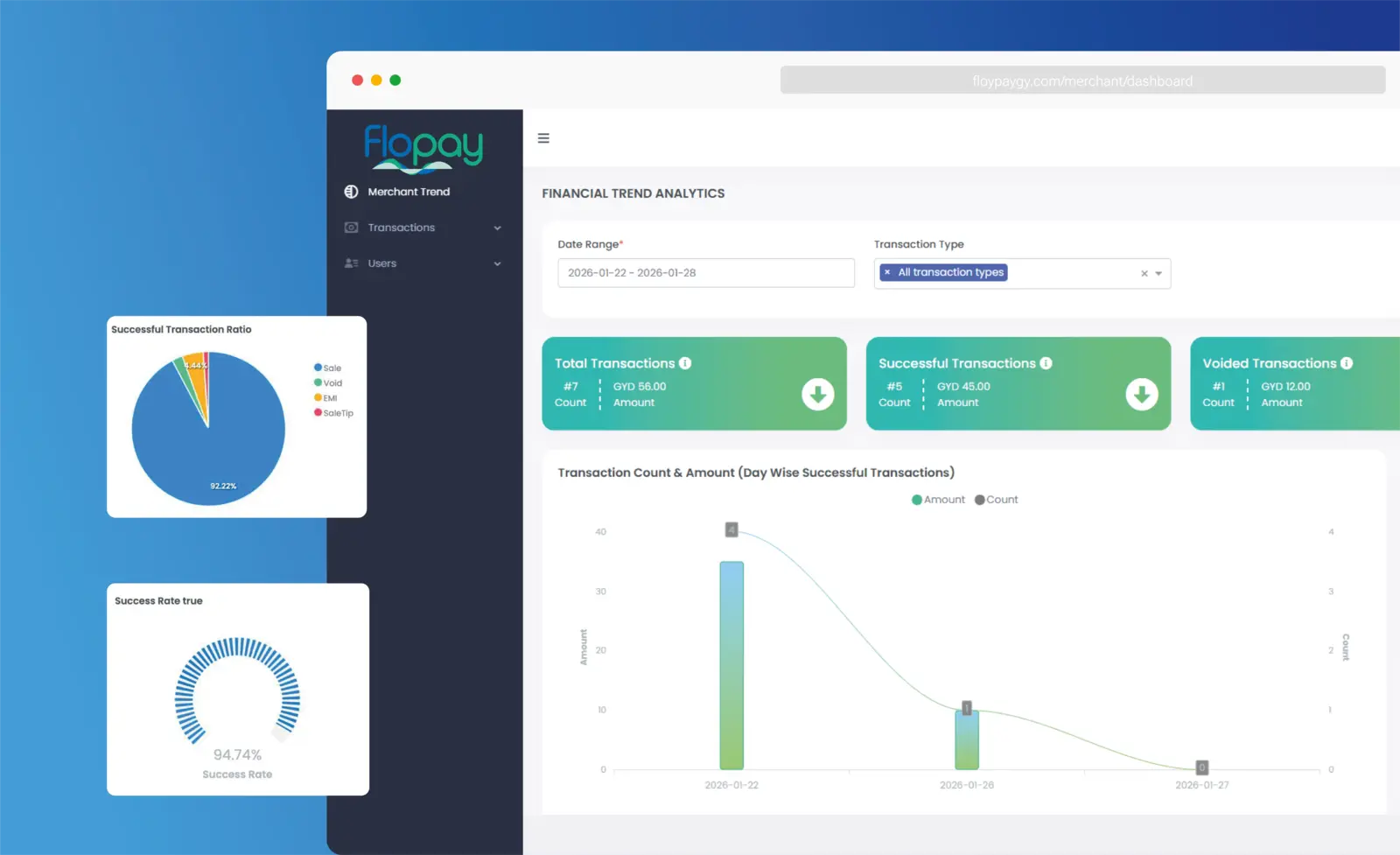The image size is (1400, 855).
Task: Open the Transaction Type dropdown arrow
Action: (1158, 274)
